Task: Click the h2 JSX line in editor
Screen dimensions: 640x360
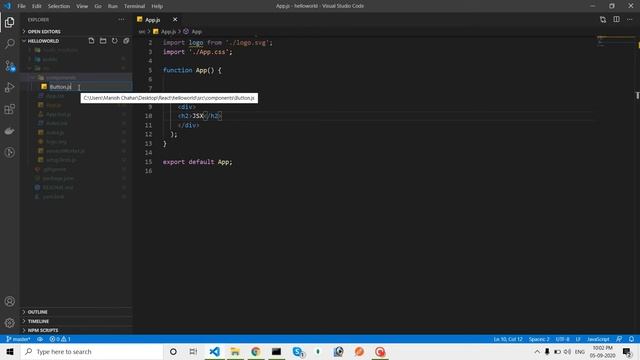Action: coord(200,116)
